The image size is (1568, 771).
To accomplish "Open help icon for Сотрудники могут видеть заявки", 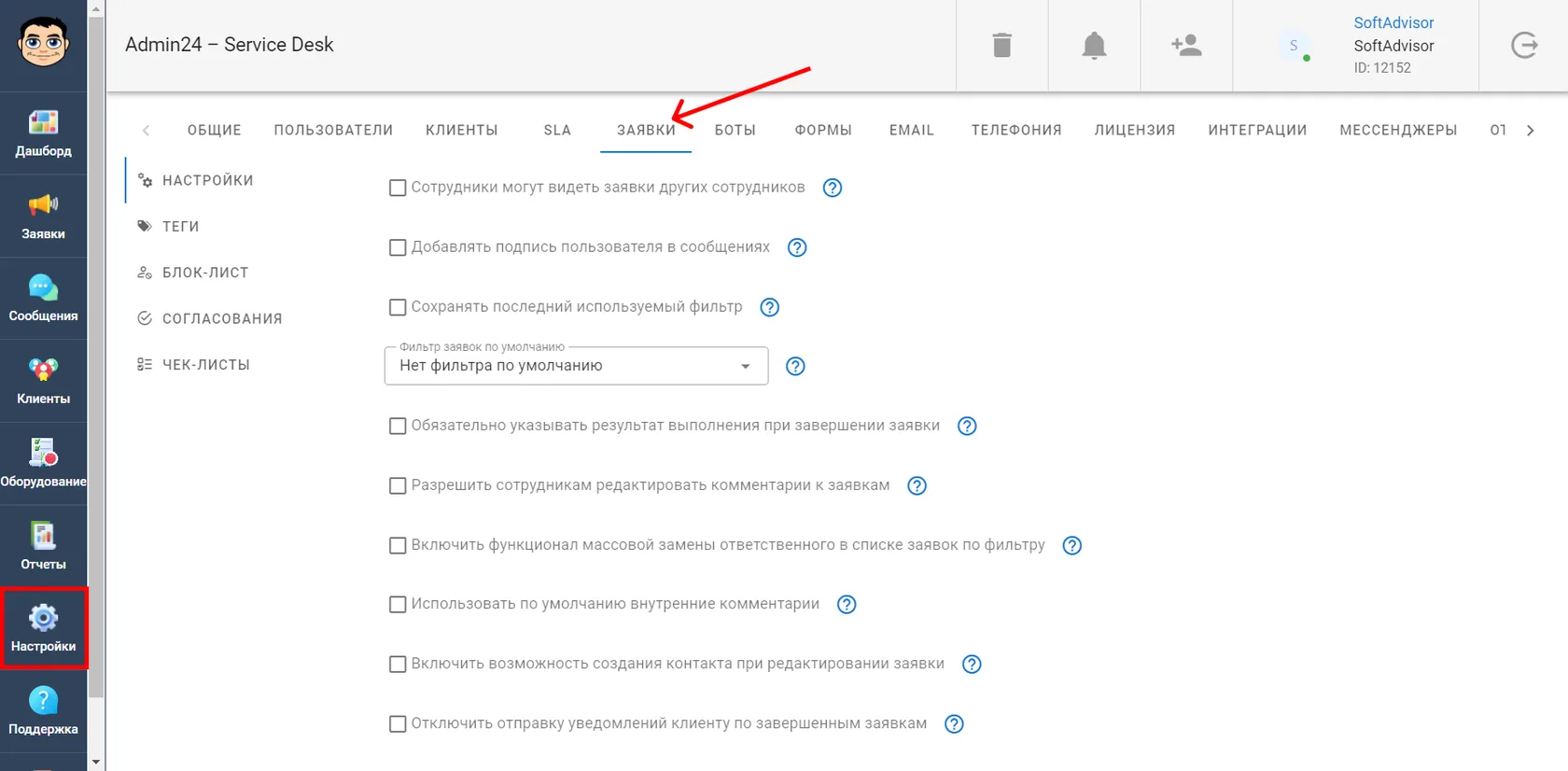I will coord(833,188).
